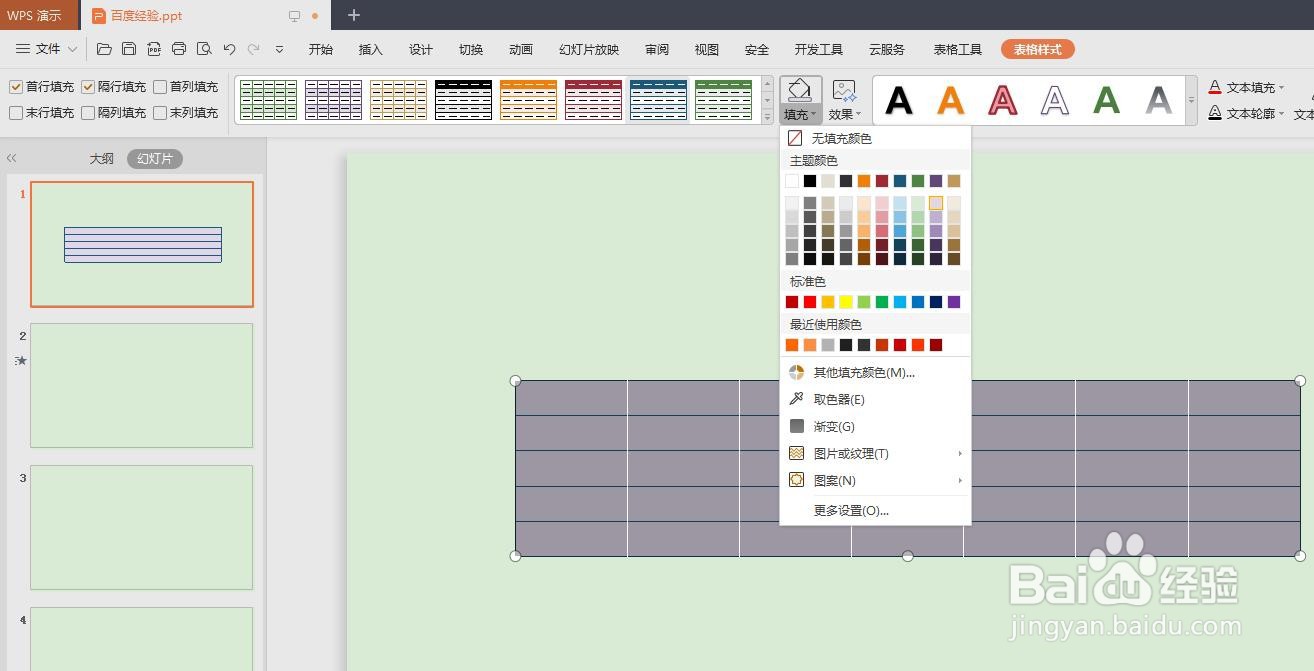Enable the 隔列填充 checkbox
This screenshot has width=1314, height=671.
(x=88, y=113)
